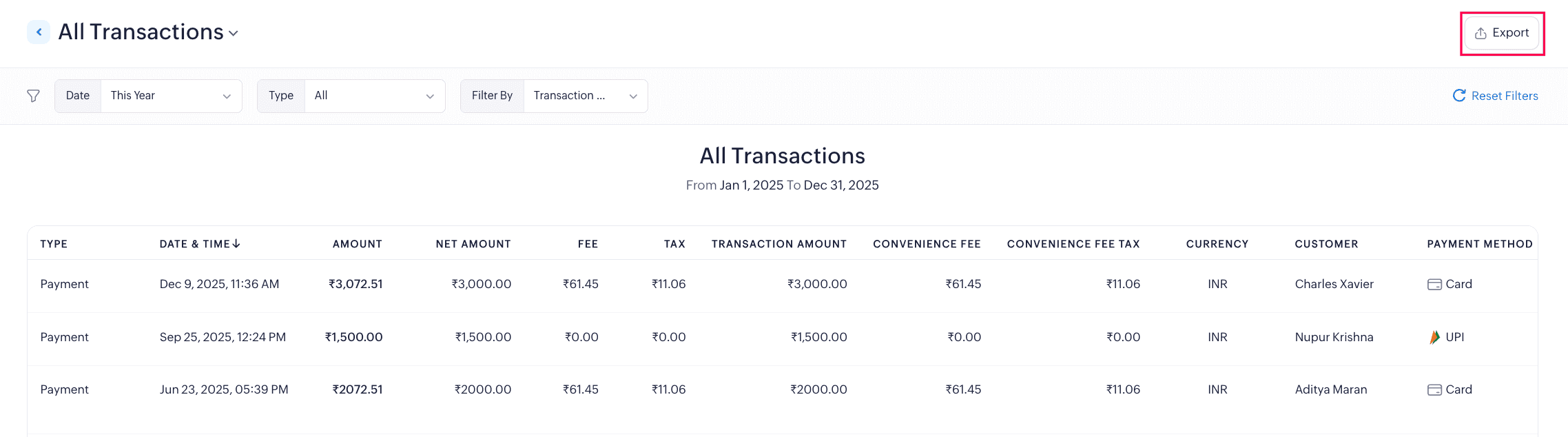
Task: Click the filter funnel icon
Action: click(33, 96)
